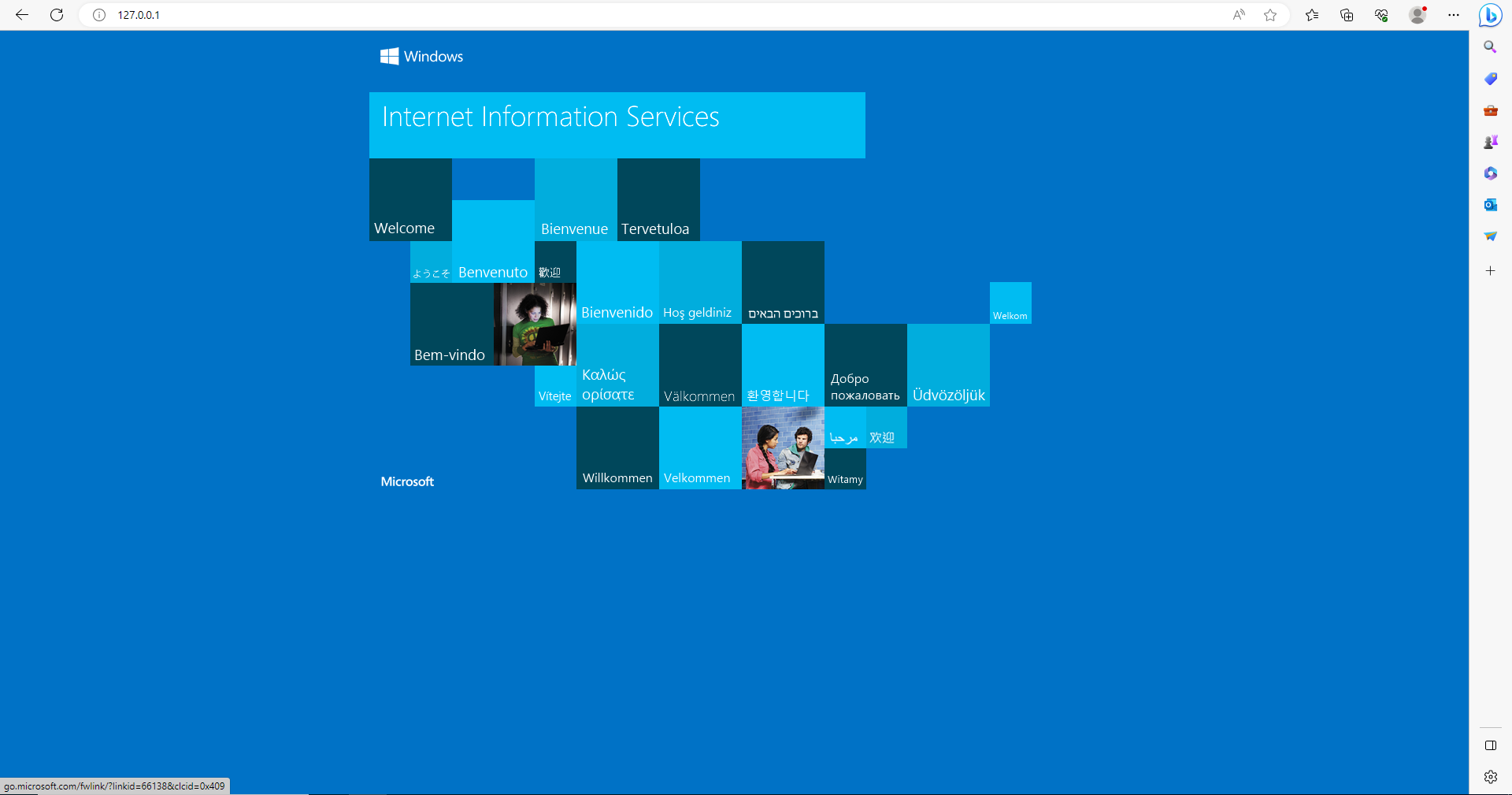Open the Tools briefcase sidebar icon
The height and width of the screenshot is (795, 1512).
1490,110
